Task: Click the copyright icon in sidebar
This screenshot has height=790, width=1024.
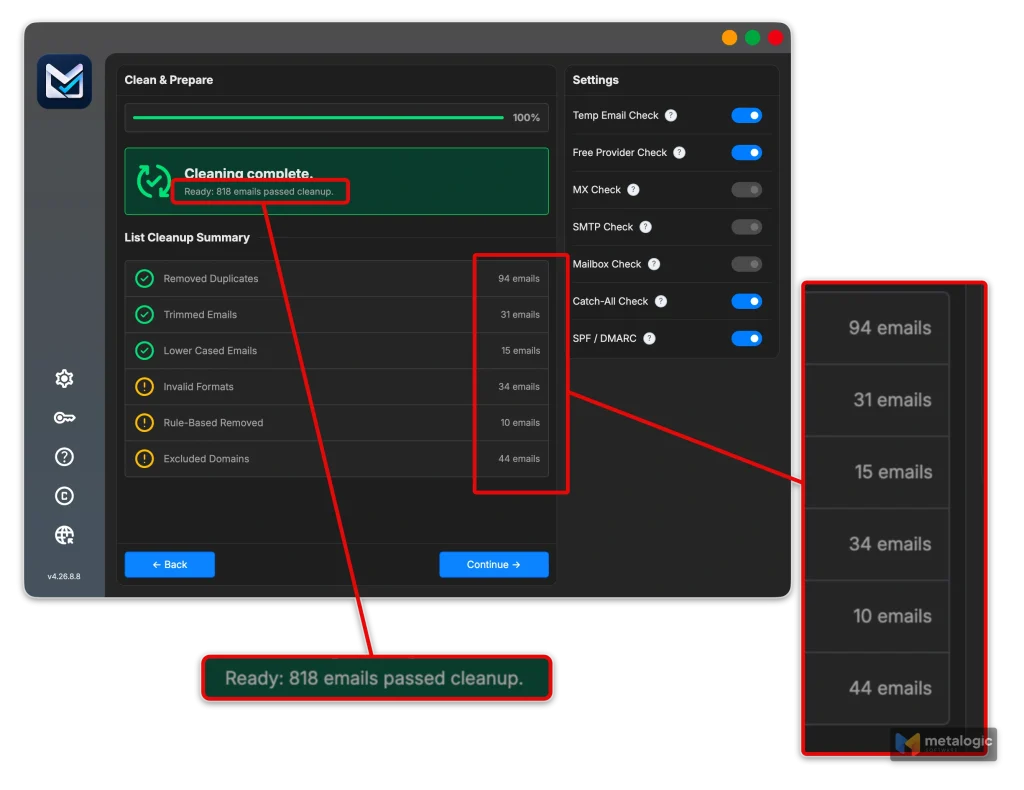Action: (x=64, y=496)
